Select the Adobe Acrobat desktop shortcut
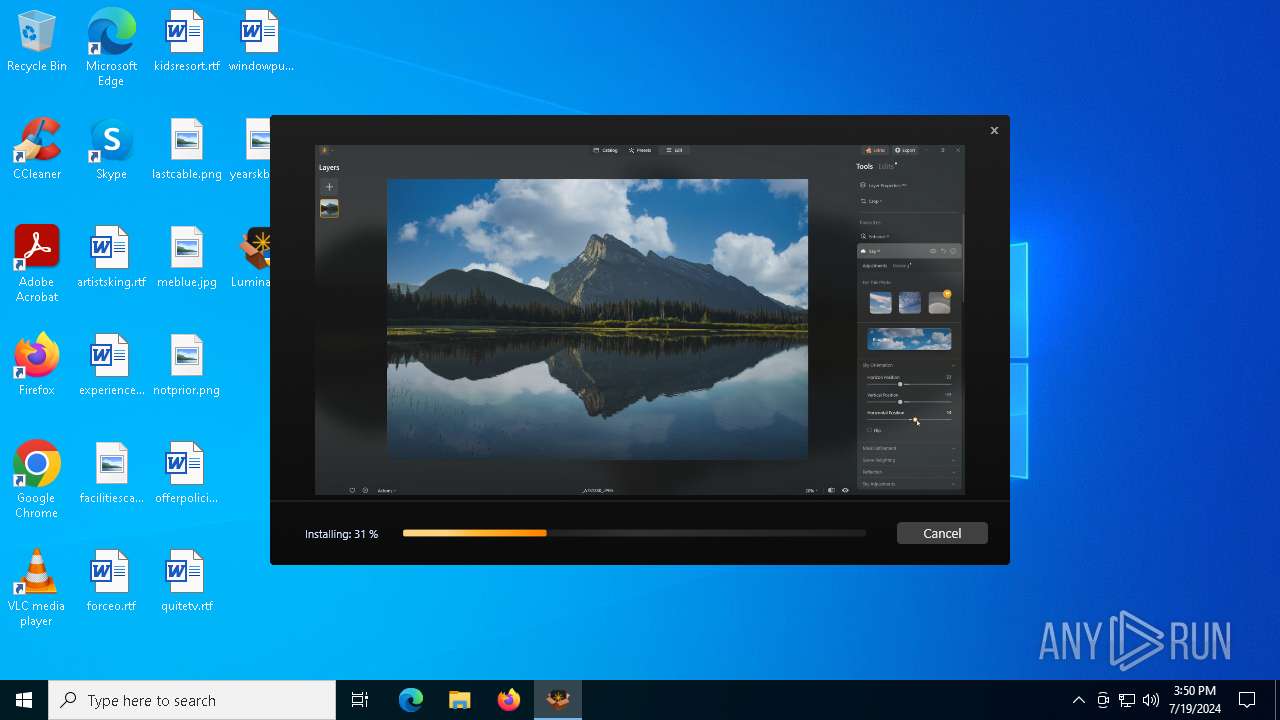 [37, 263]
